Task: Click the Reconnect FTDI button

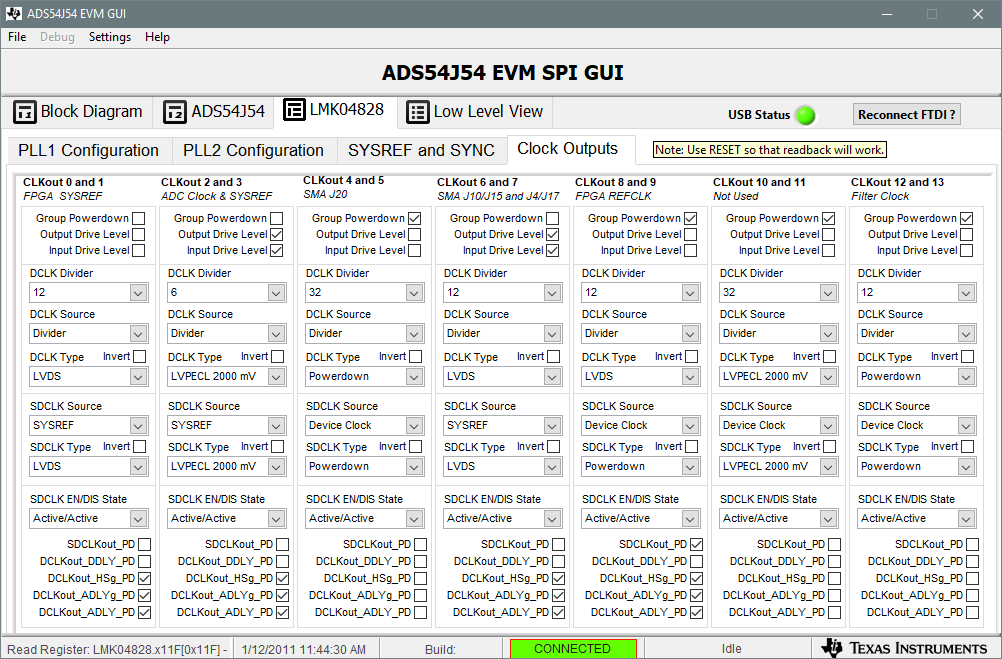Action: pos(907,114)
